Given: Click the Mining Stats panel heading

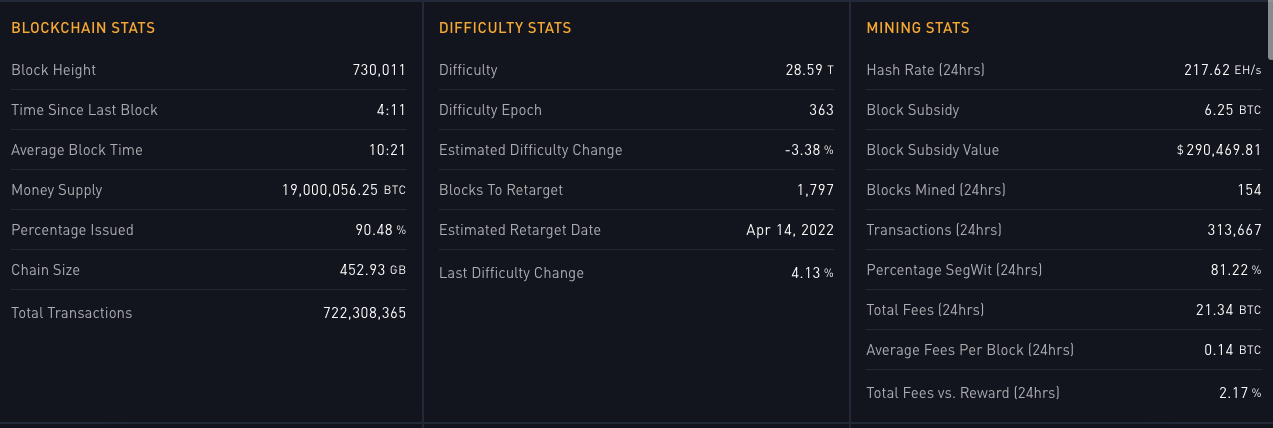Looking at the screenshot, I should click(x=918, y=28).
